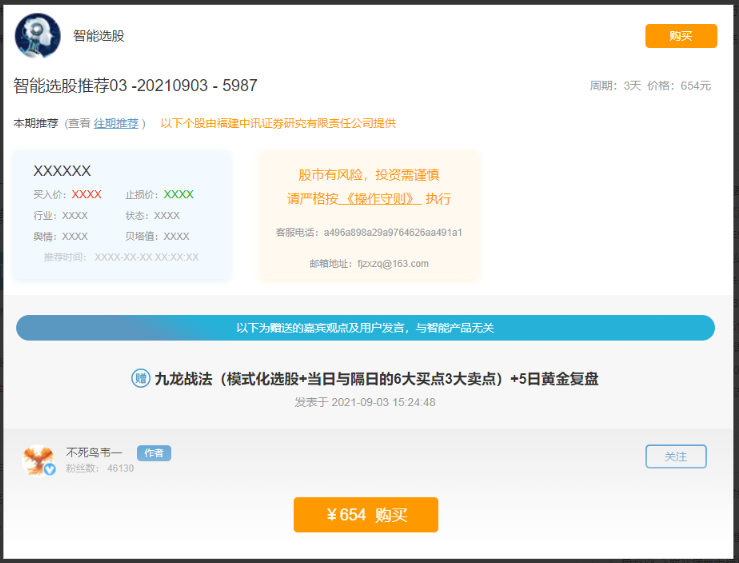This screenshot has width=739, height=563.
Task: Open the 不死鸟韦一 author avatar
Action: coord(38,459)
